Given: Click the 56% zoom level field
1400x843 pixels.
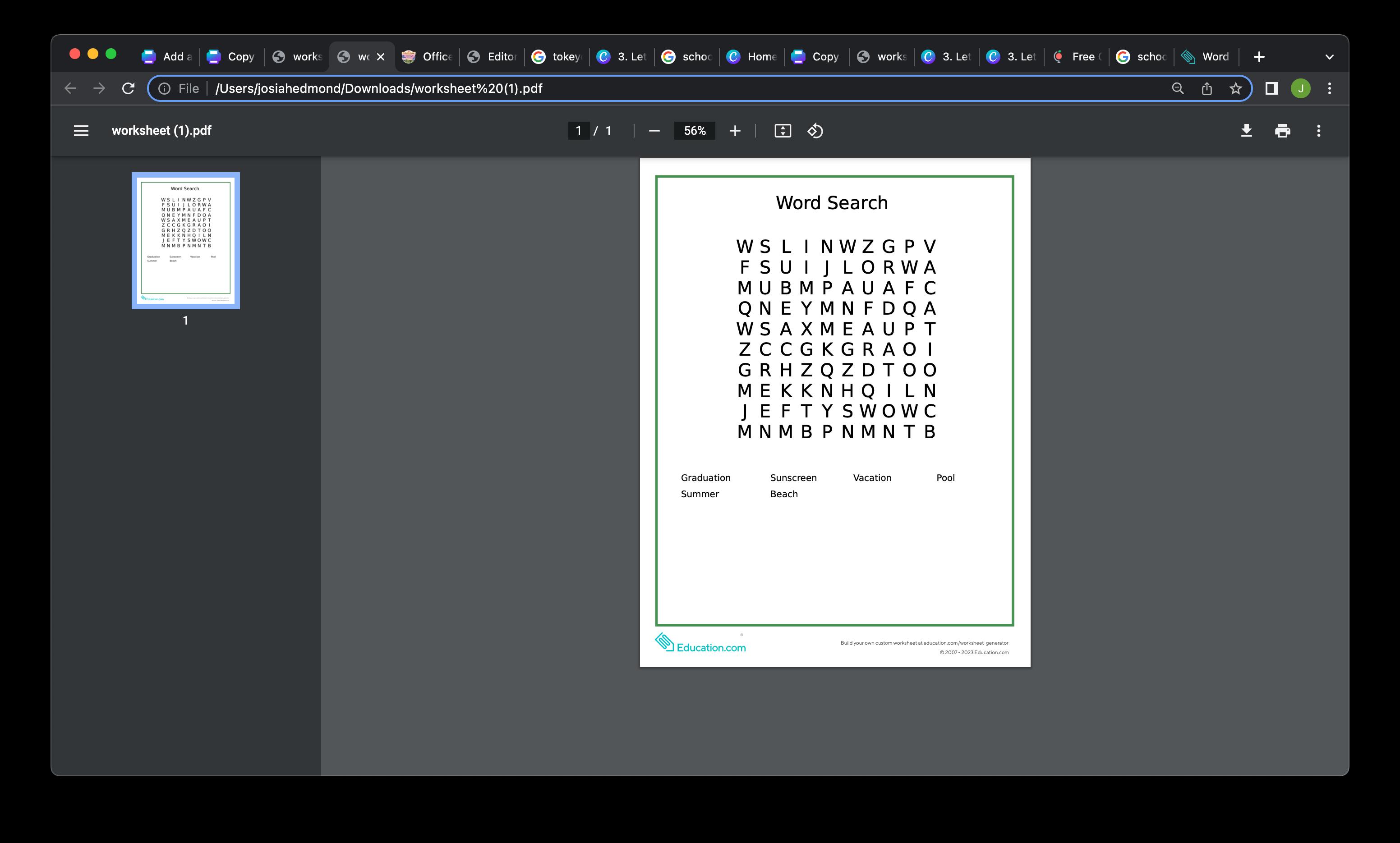Looking at the screenshot, I should point(694,131).
